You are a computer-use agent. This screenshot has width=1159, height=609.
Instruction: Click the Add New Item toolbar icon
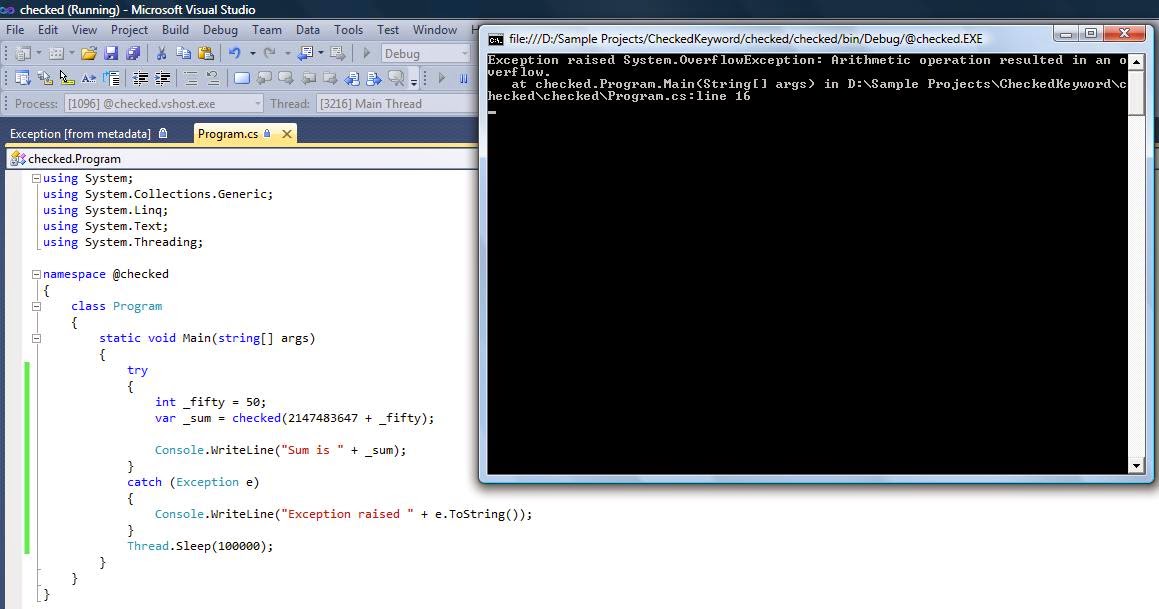(56, 53)
